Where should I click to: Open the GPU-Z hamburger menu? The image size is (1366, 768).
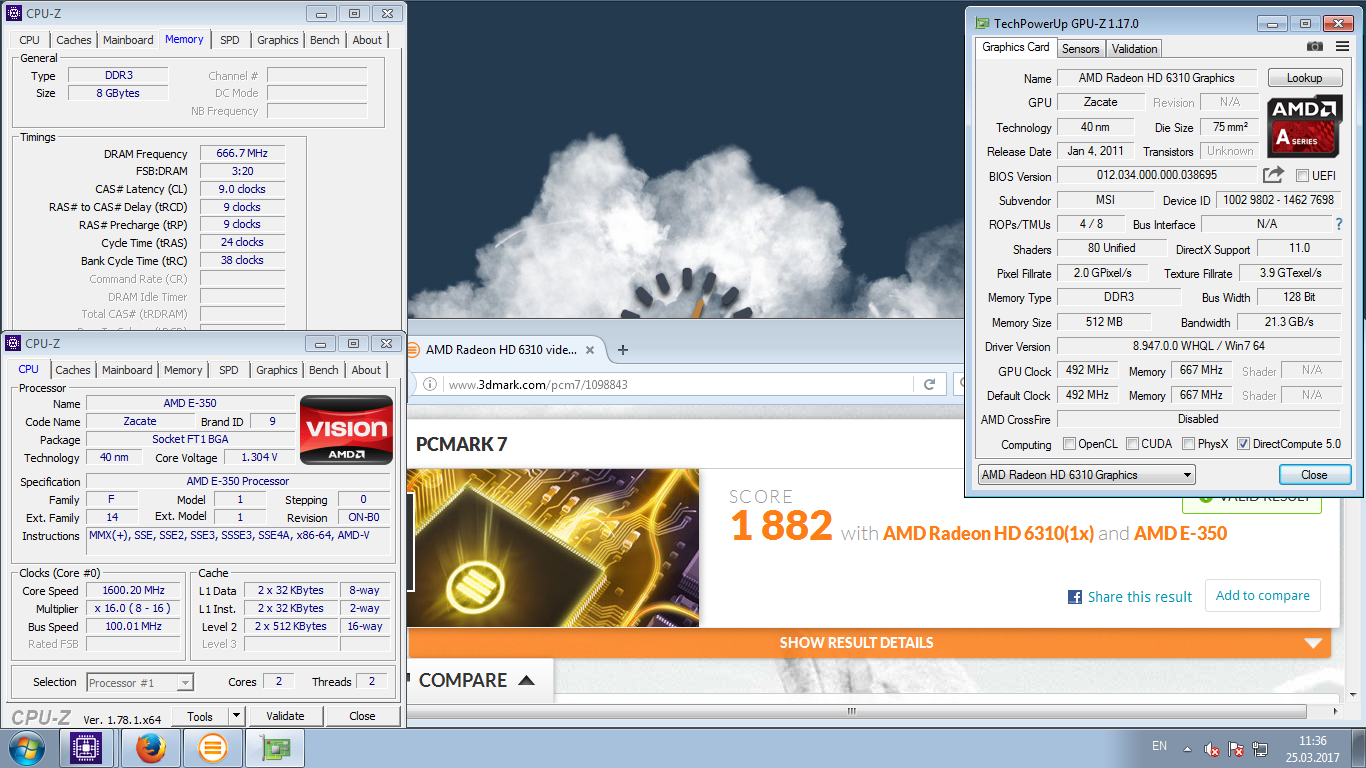pyautogui.click(x=1342, y=47)
